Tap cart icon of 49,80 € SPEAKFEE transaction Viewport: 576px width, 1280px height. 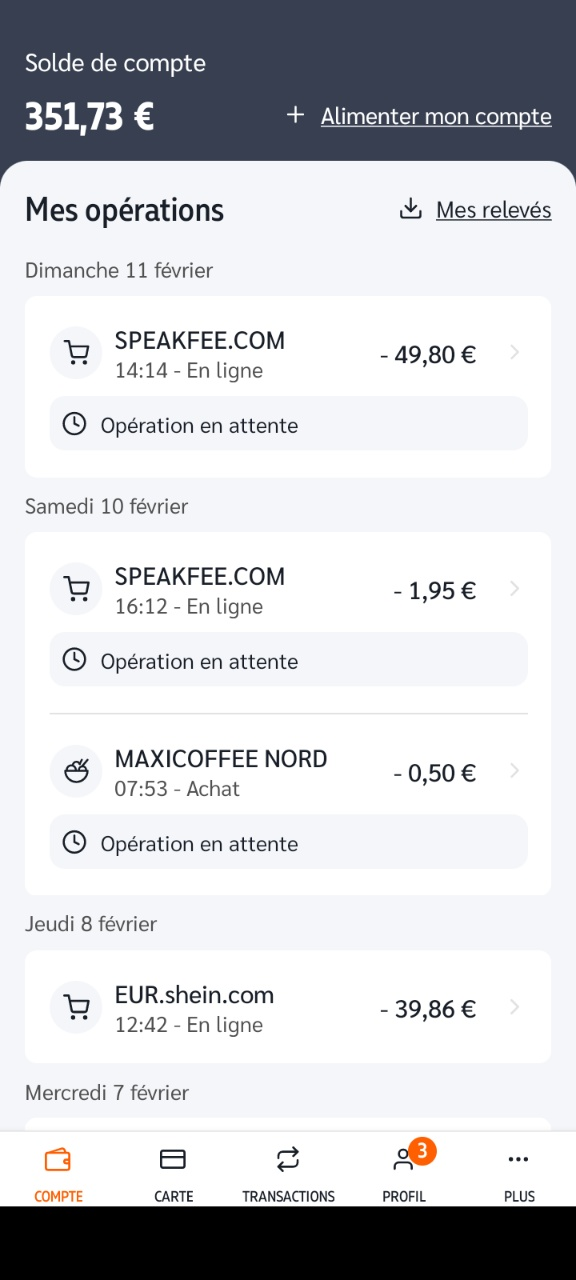click(76, 353)
